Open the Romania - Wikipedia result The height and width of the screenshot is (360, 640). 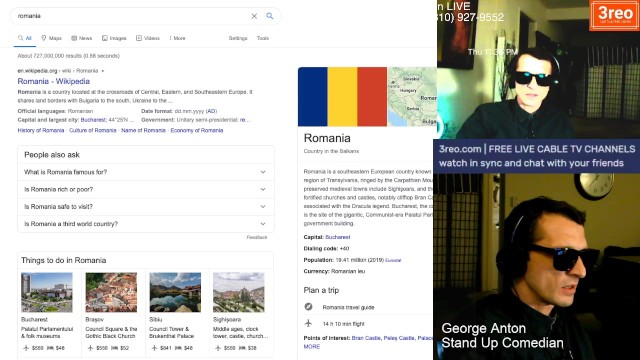point(53,81)
